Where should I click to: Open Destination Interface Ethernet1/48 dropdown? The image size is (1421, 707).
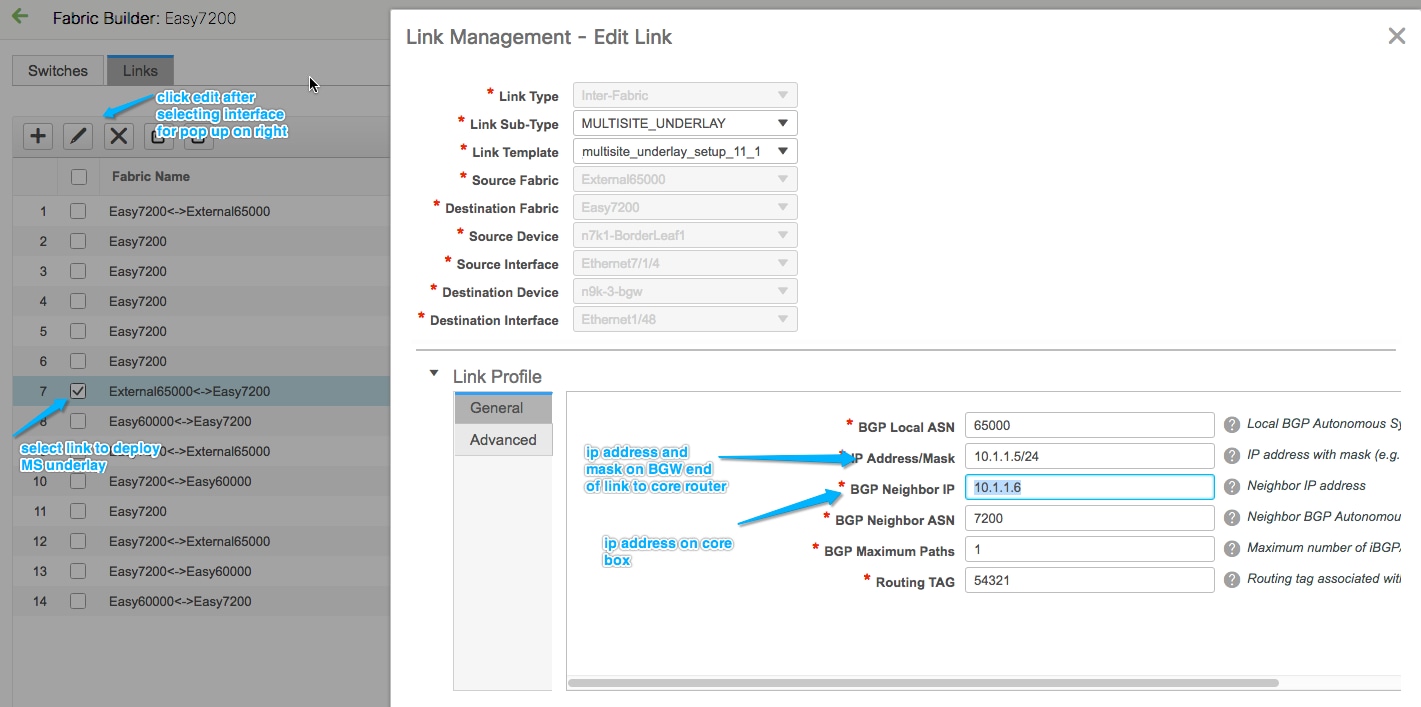coord(685,319)
